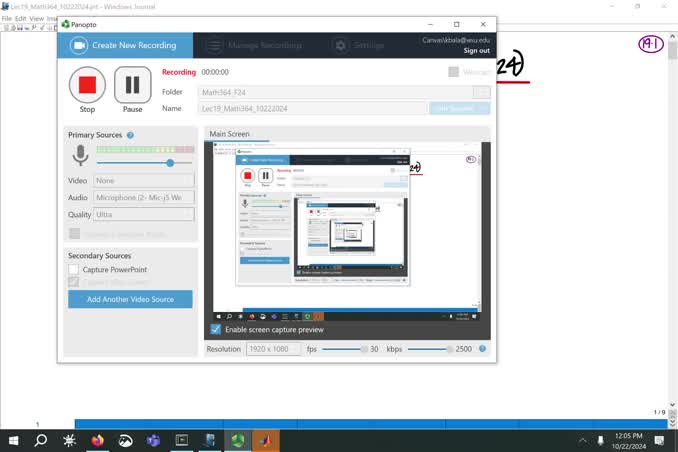The image size is (678, 452).
Task: Click the microphone icon in Primary Sources
Action: [80, 156]
